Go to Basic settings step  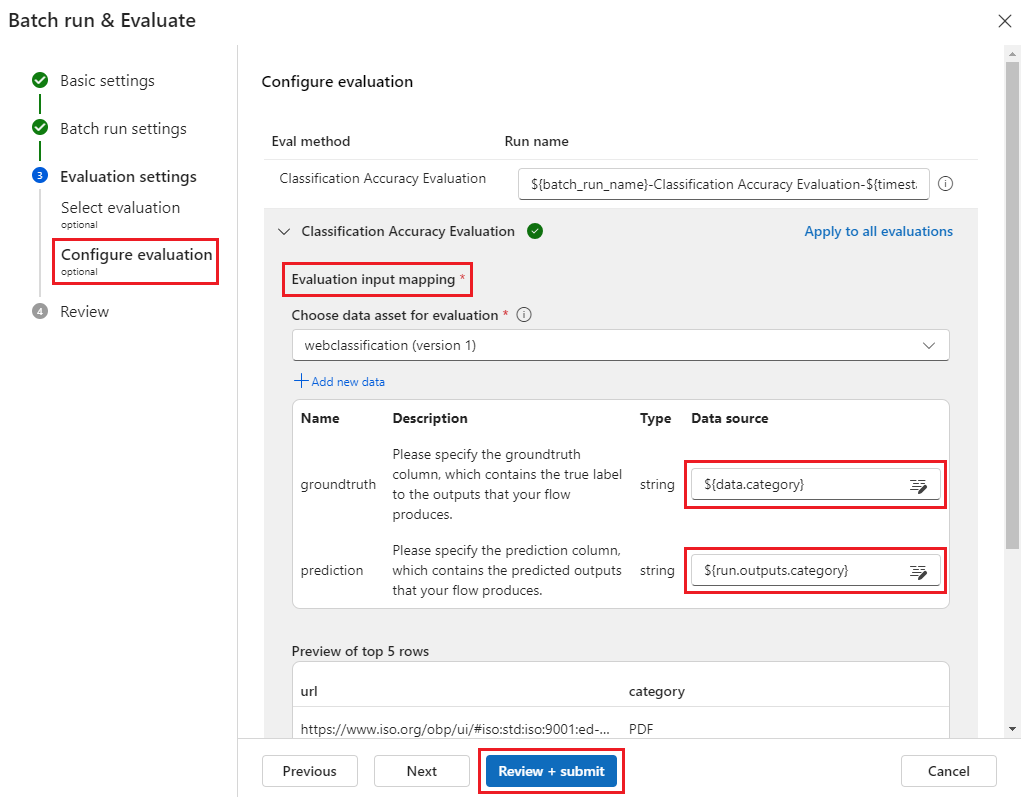tap(107, 81)
